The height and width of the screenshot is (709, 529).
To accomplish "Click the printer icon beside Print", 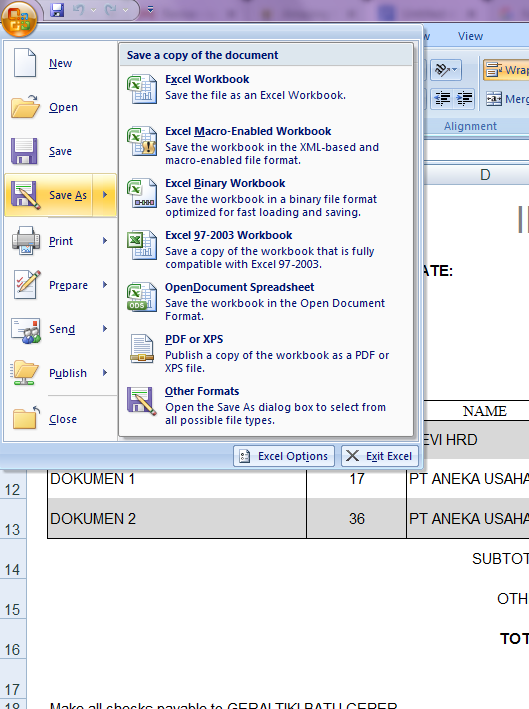I will [26, 241].
